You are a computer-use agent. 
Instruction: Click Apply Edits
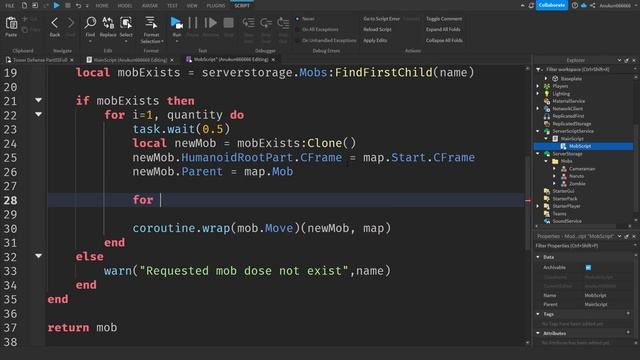[375, 40]
